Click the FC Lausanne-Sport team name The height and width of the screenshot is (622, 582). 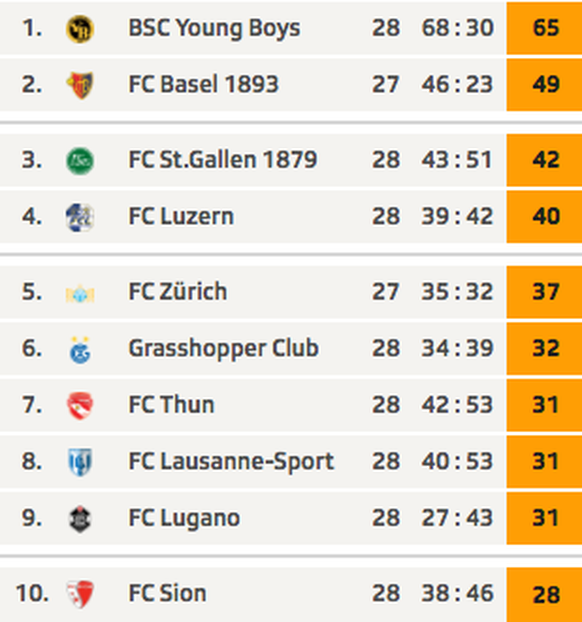231,461
